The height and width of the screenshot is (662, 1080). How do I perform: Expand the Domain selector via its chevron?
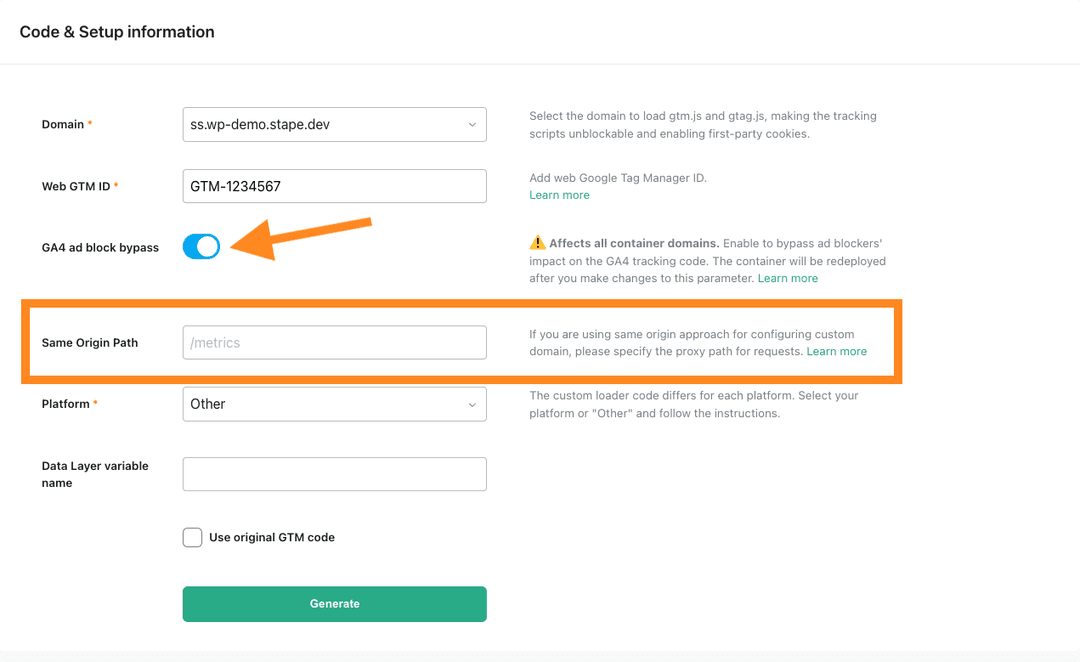click(x=471, y=124)
